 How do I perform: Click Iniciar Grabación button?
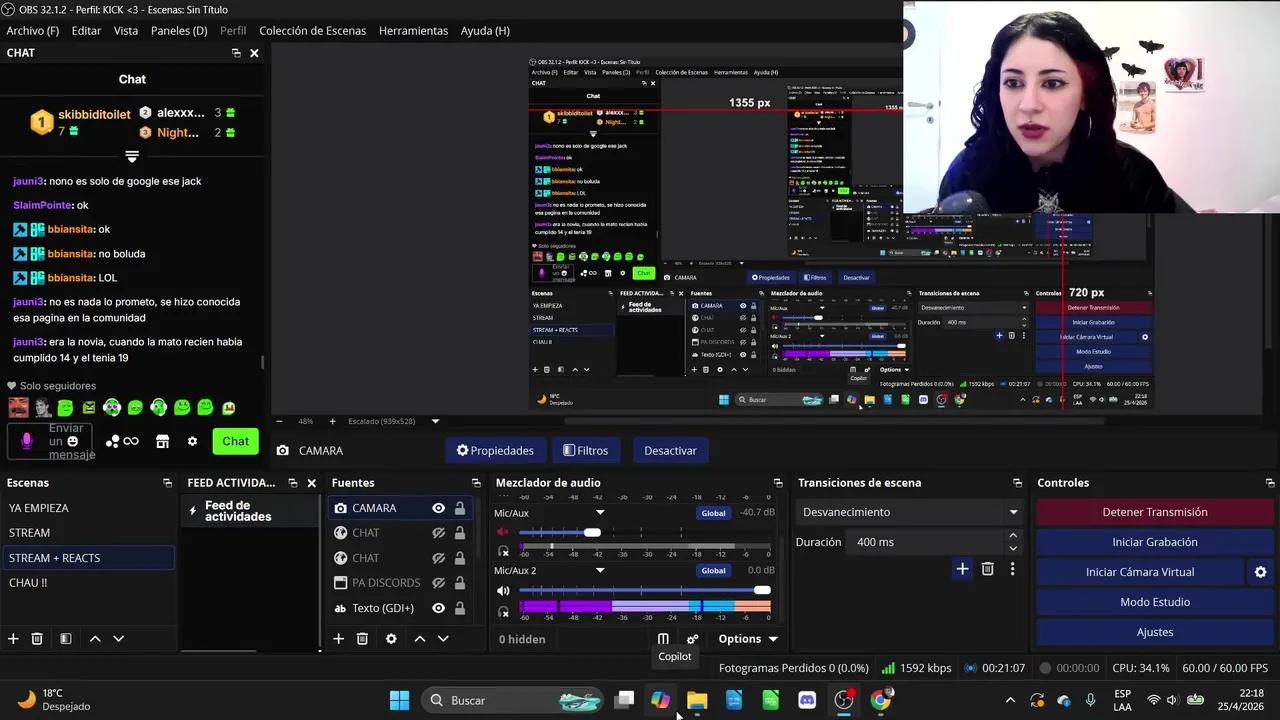click(x=1155, y=542)
